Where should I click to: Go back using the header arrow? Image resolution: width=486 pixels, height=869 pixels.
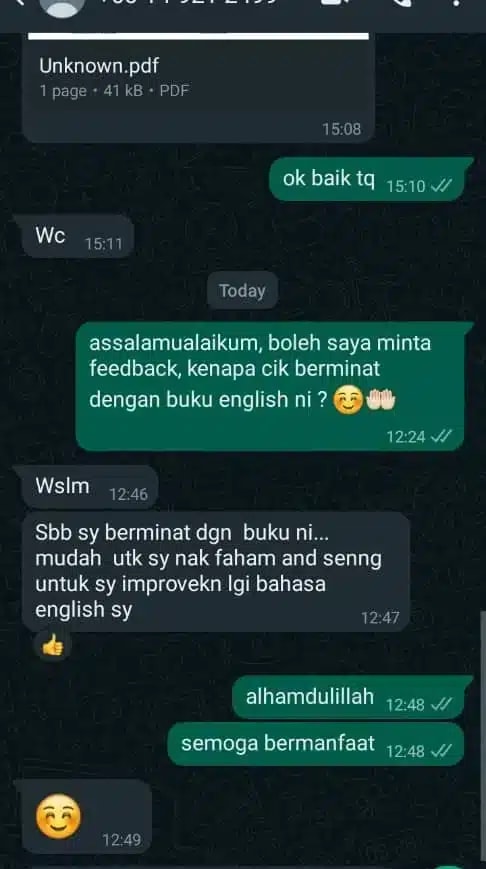click(x=19, y=2)
